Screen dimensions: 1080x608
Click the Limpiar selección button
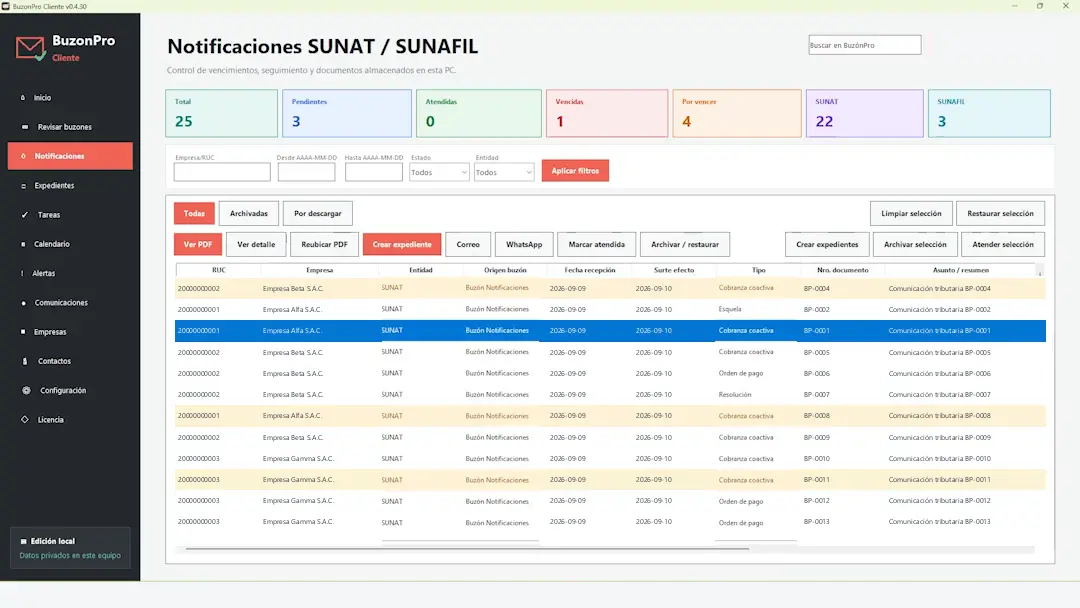(x=911, y=213)
